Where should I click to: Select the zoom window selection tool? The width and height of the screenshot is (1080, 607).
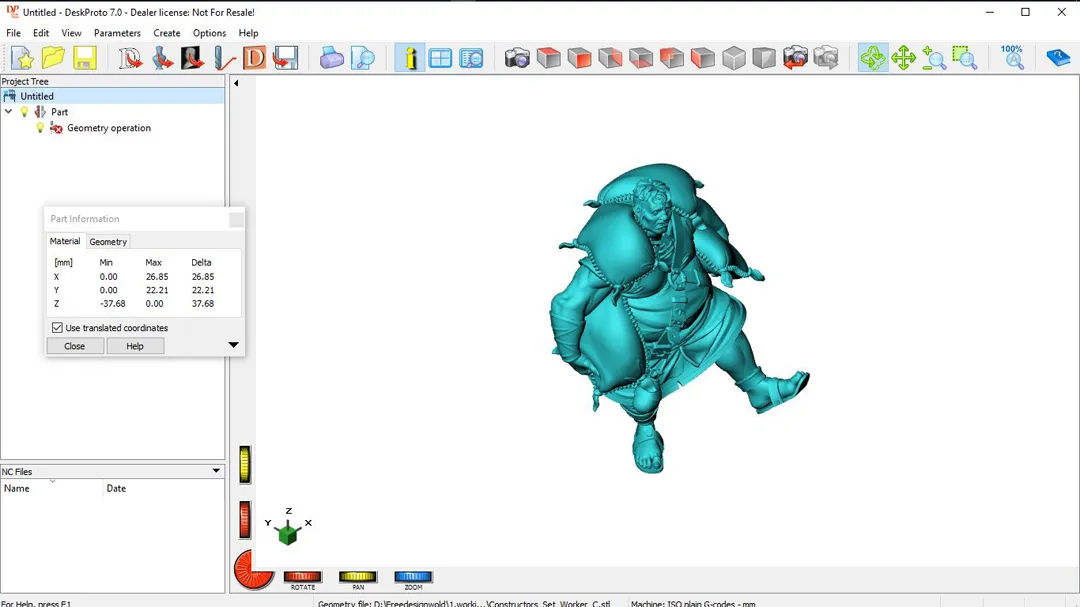pos(965,59)
